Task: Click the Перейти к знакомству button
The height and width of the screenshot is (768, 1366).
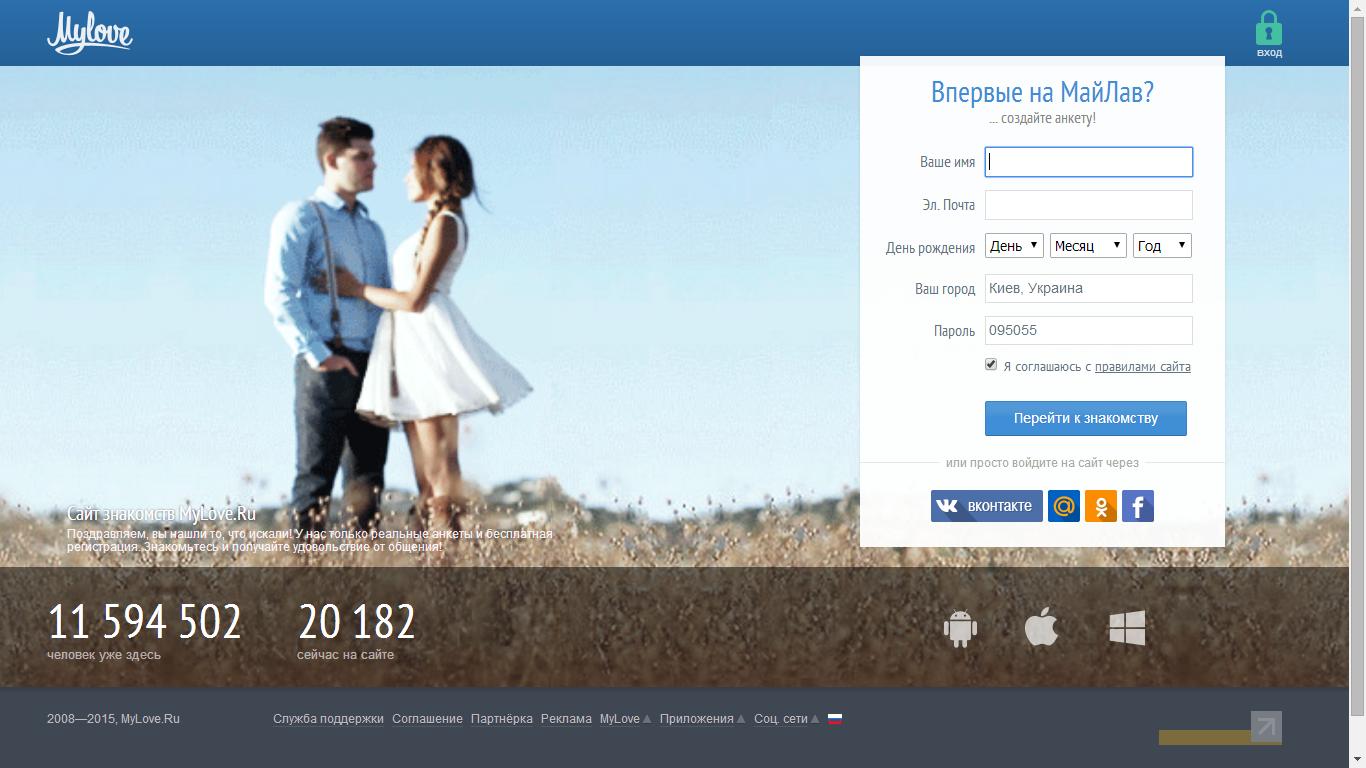Action: point(1085,418)
